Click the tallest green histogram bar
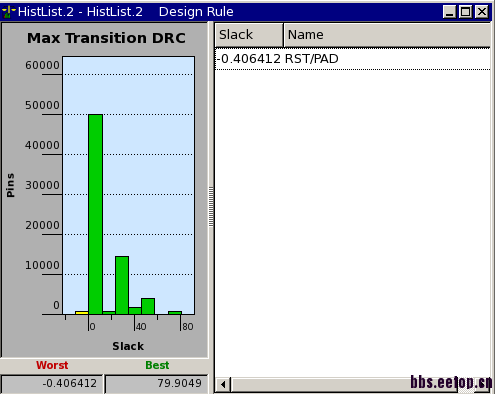 (95, 214)
